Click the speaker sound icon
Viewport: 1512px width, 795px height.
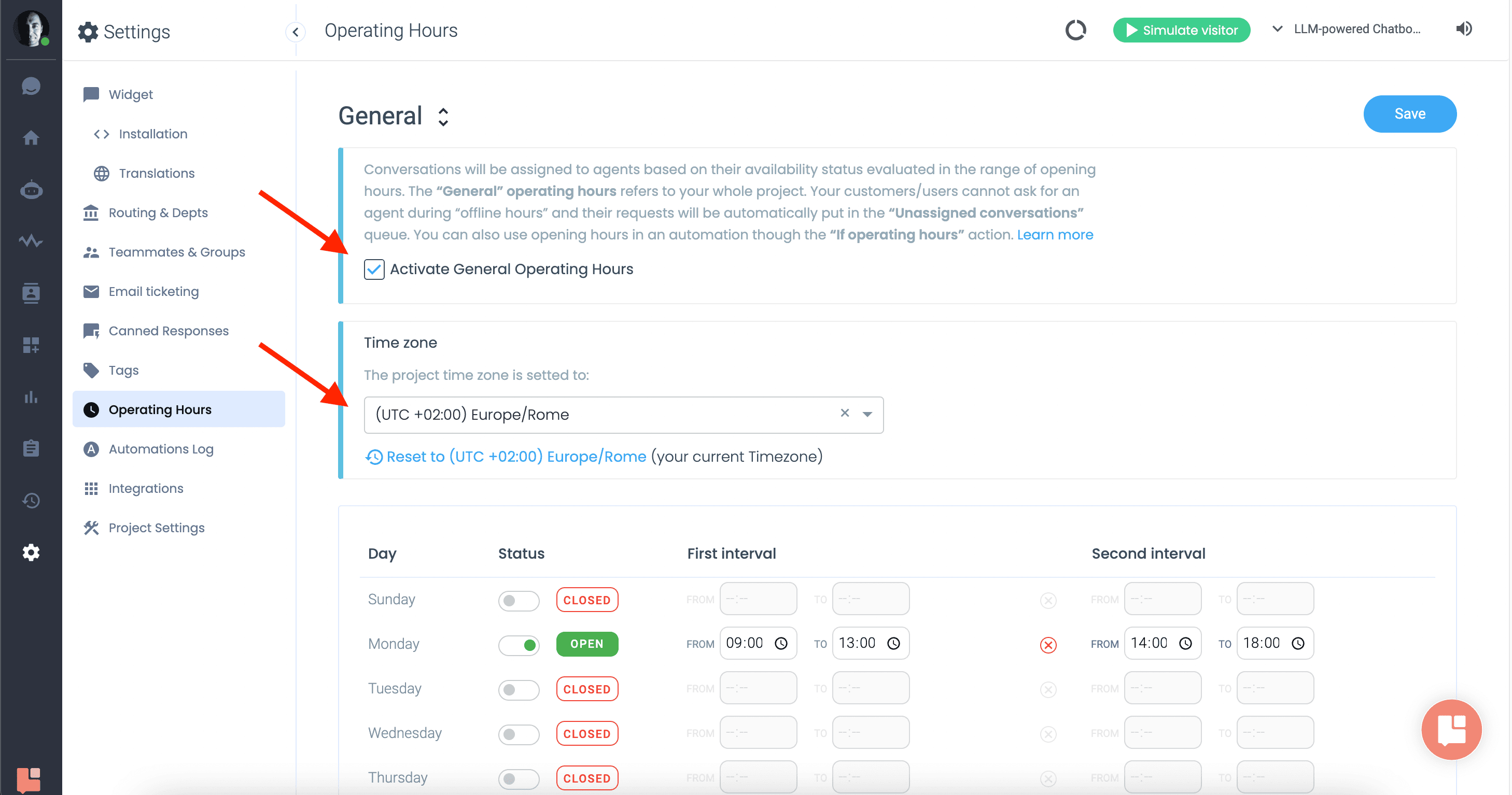click(1463, 29)
